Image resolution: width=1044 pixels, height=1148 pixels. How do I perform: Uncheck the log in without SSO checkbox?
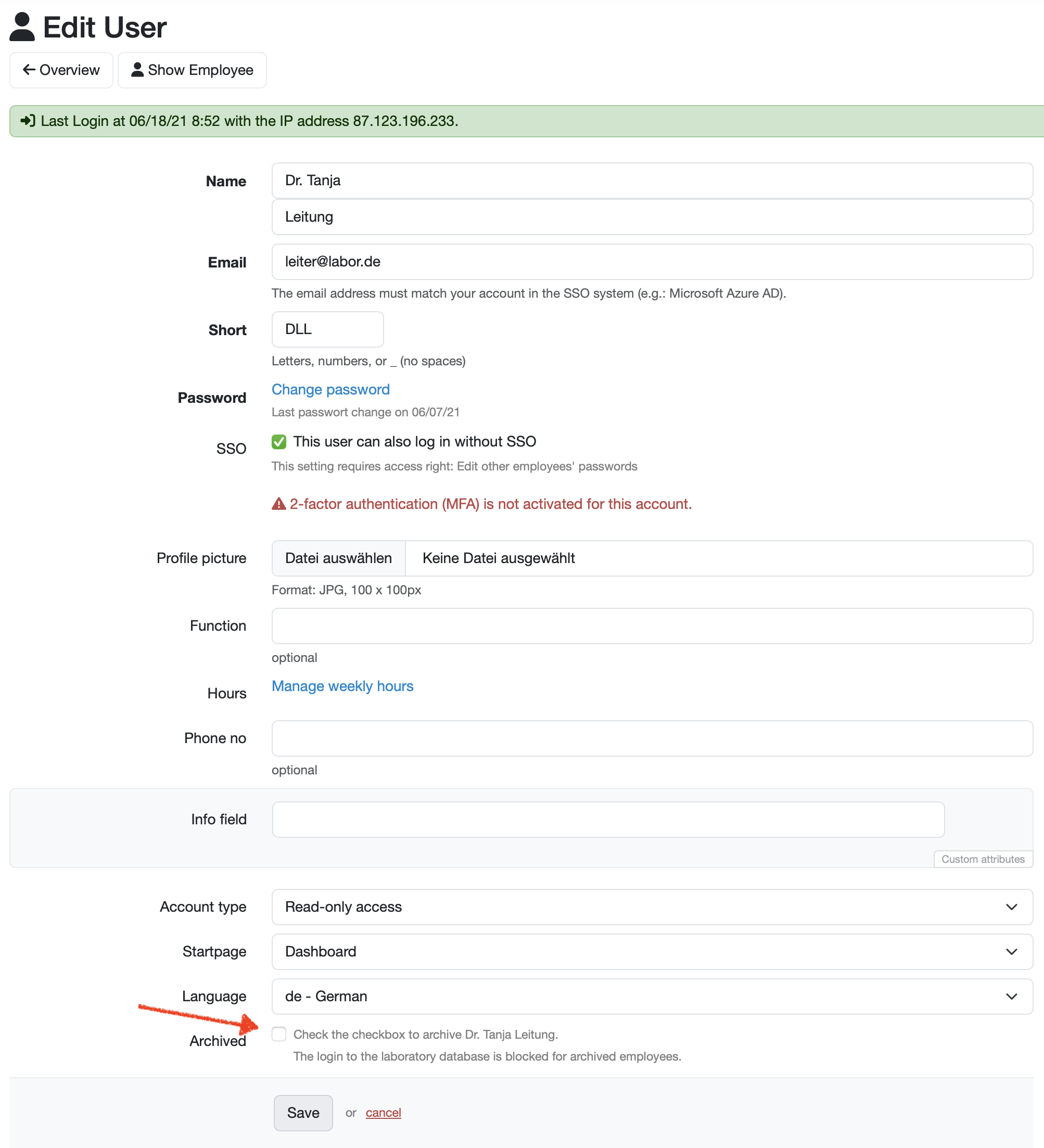pos(278,442)
